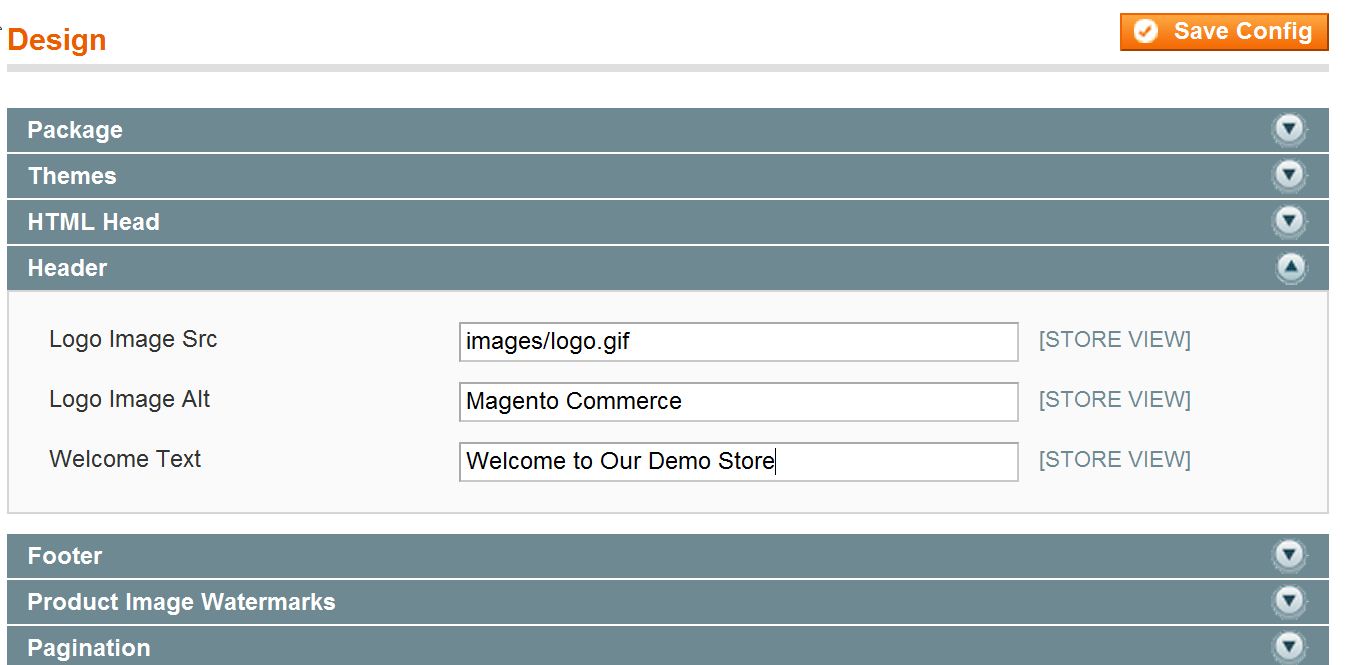Place cursor in the Welcome Text field
The image size is (1348, 665).
tap(738, 462)
